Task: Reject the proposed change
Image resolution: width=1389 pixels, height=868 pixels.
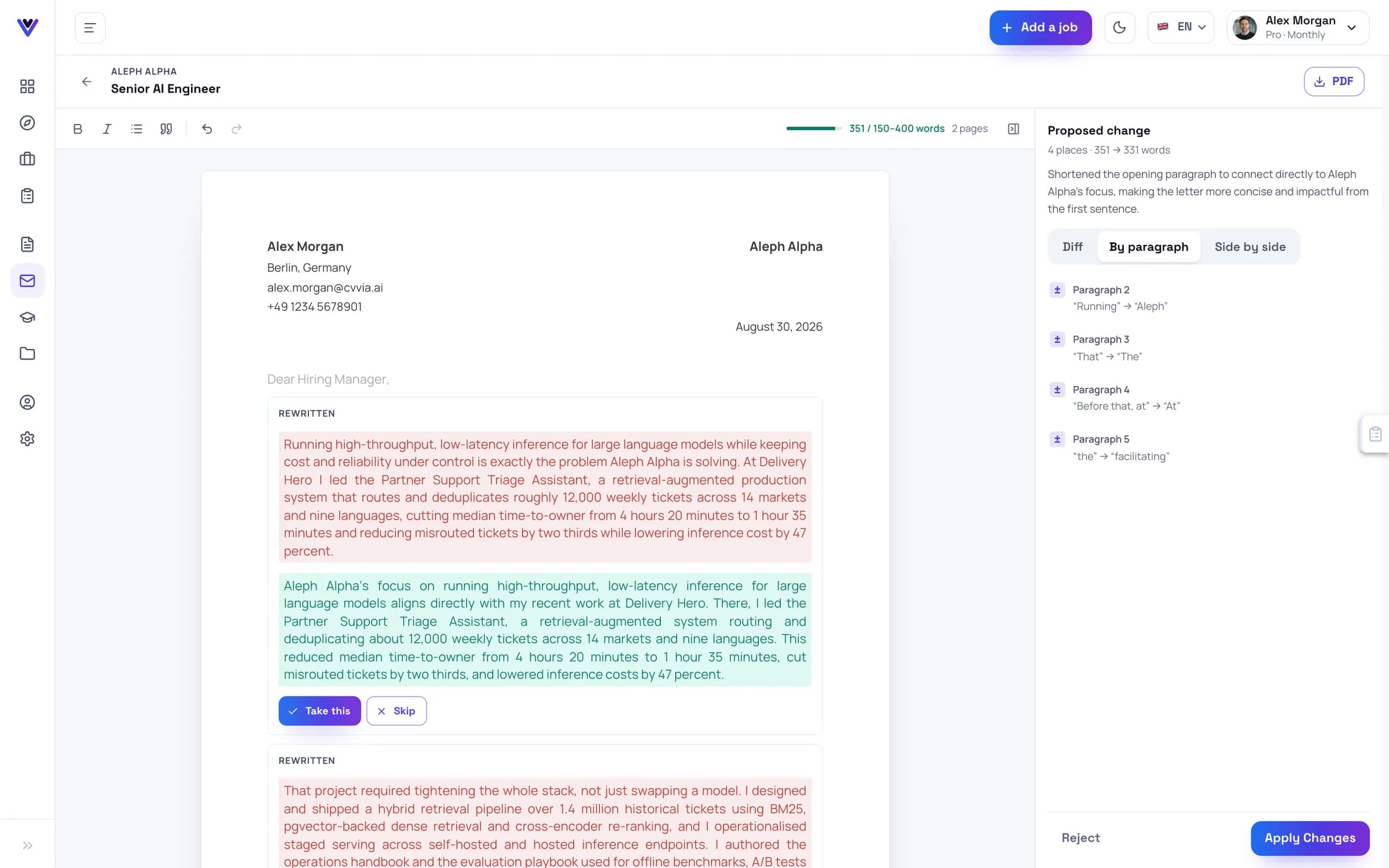Action: click(1081, 838)
